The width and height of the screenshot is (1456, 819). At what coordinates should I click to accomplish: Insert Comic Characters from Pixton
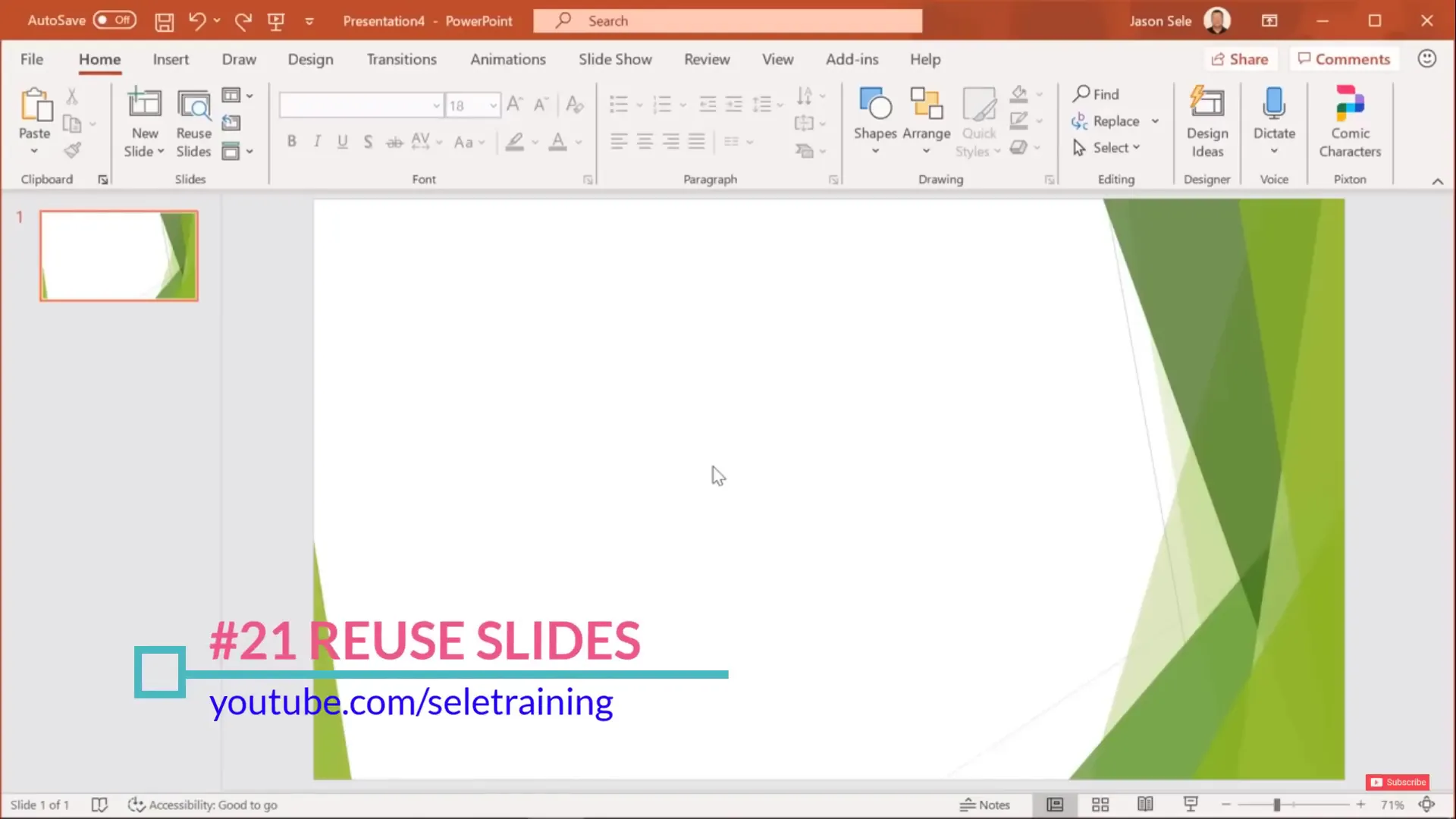[1350, 121]
